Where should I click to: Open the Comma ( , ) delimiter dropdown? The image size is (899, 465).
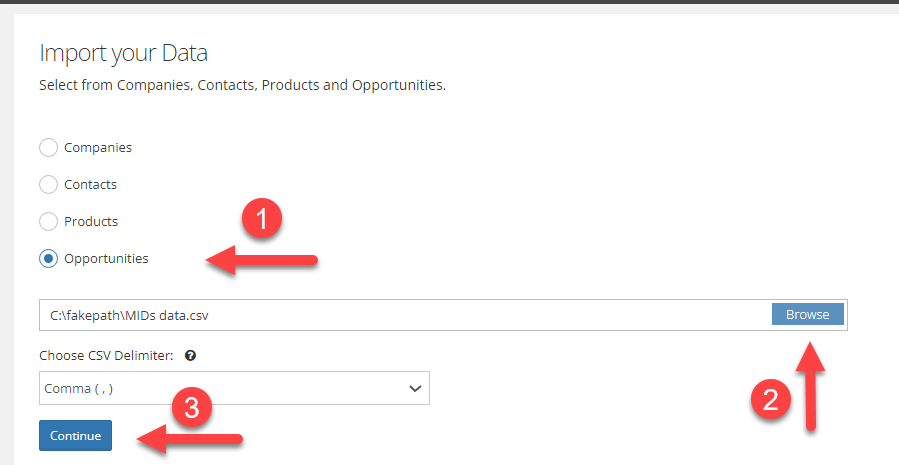[x=234, y=388]
